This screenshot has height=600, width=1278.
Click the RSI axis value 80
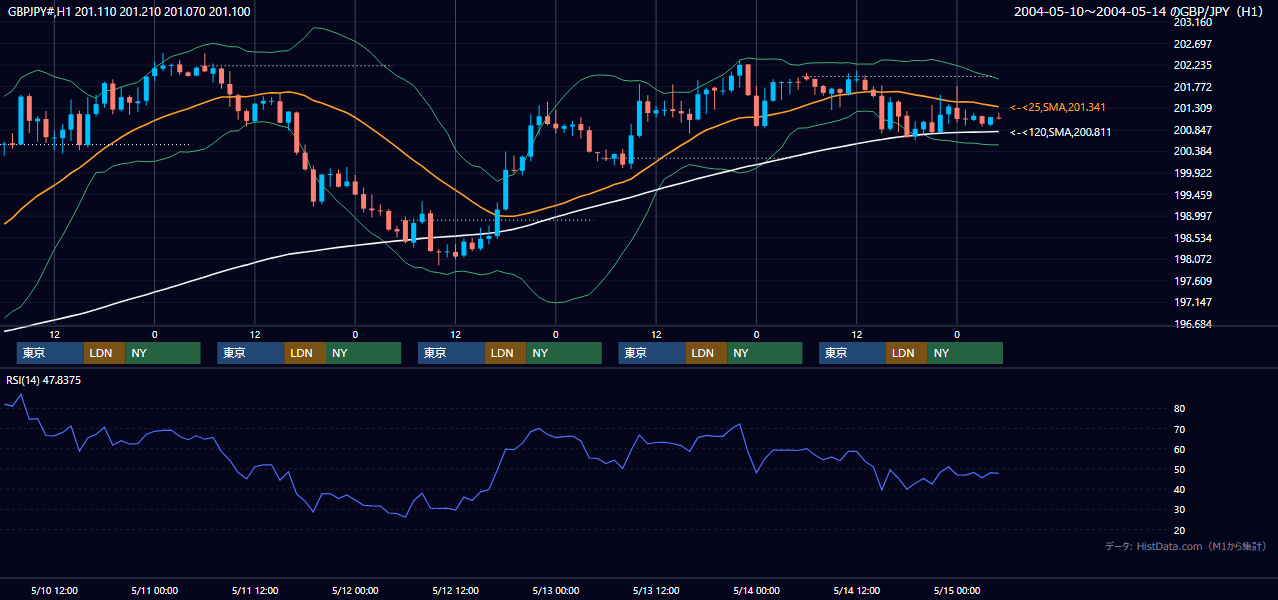(x=1180, y=409)
